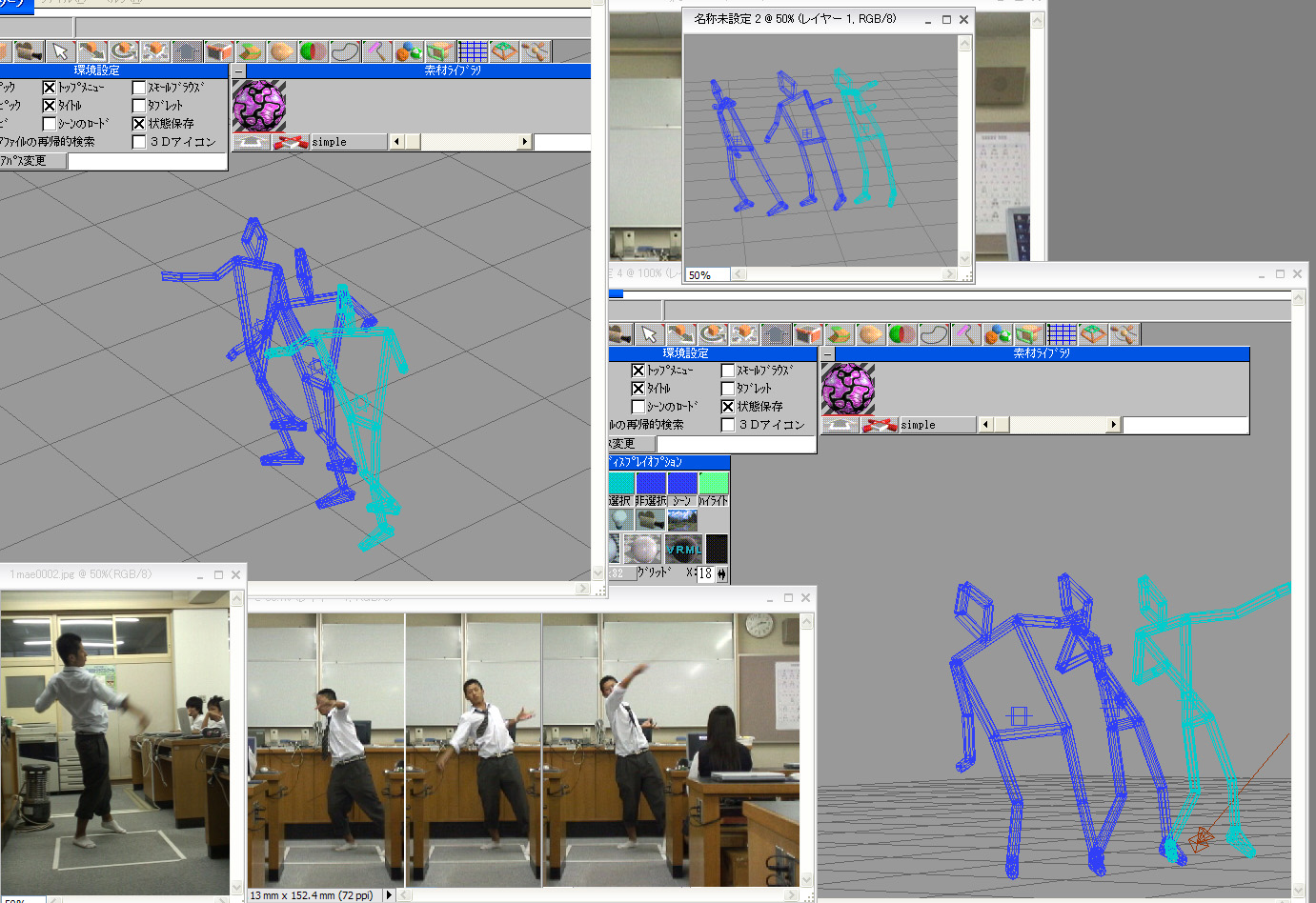
Task: Select the orange box face tool in left 3D window toolbar
Action: tap(218, 51)
